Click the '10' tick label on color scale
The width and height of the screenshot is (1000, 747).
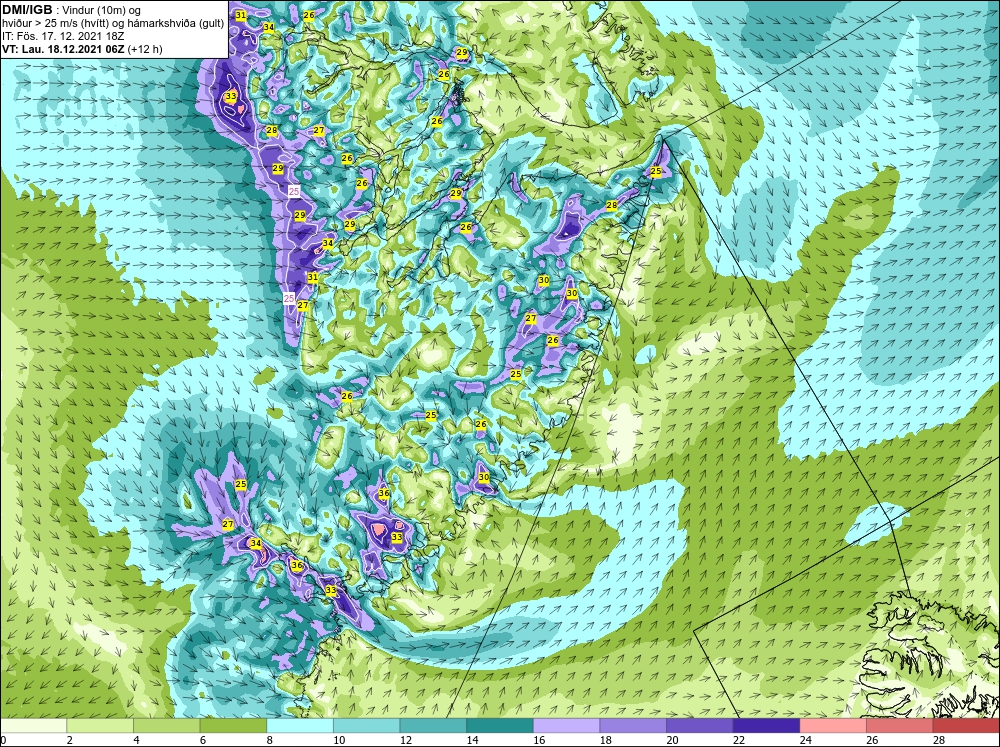pos(339,740)
